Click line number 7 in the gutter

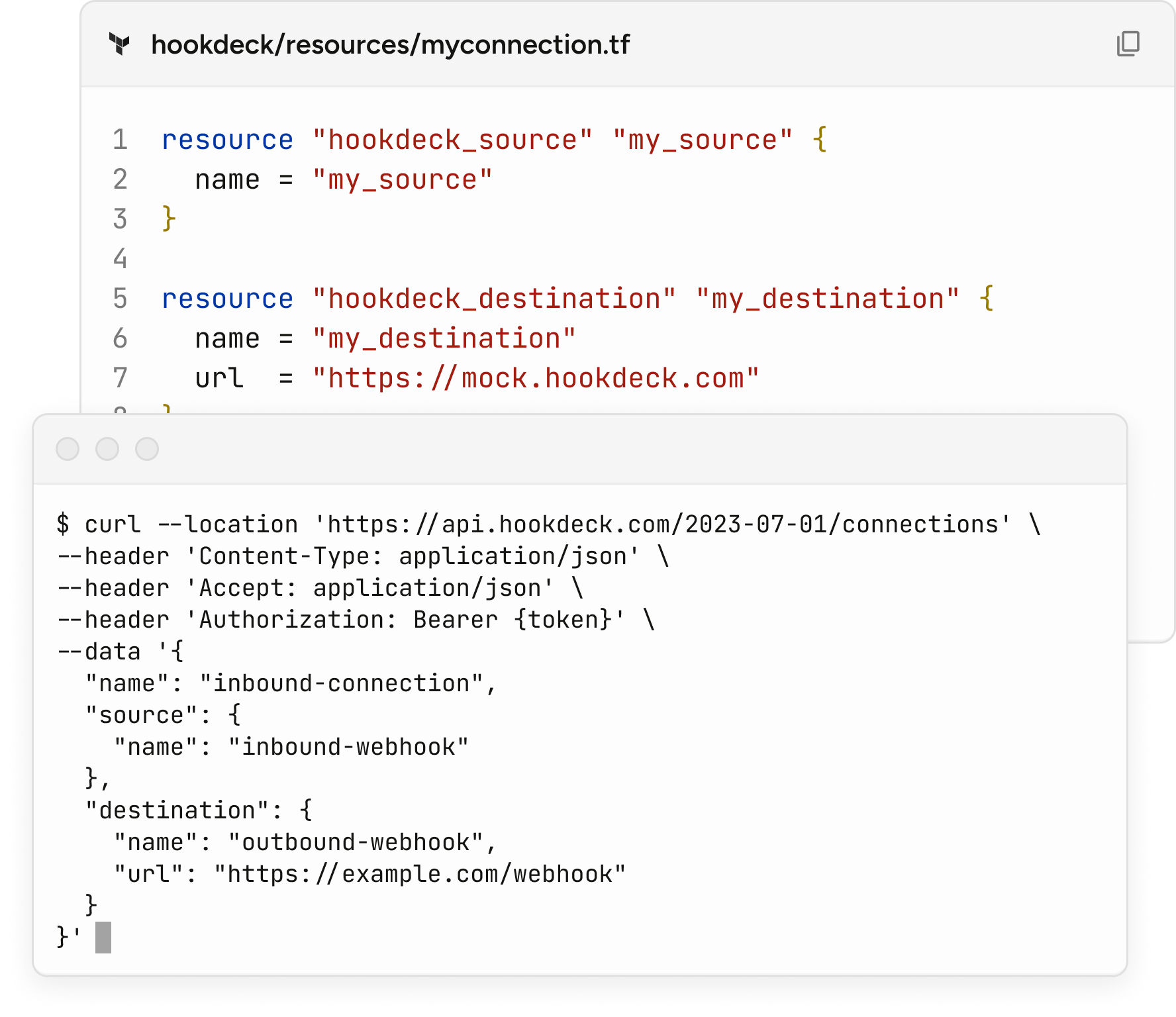click(x=120, y=378)
